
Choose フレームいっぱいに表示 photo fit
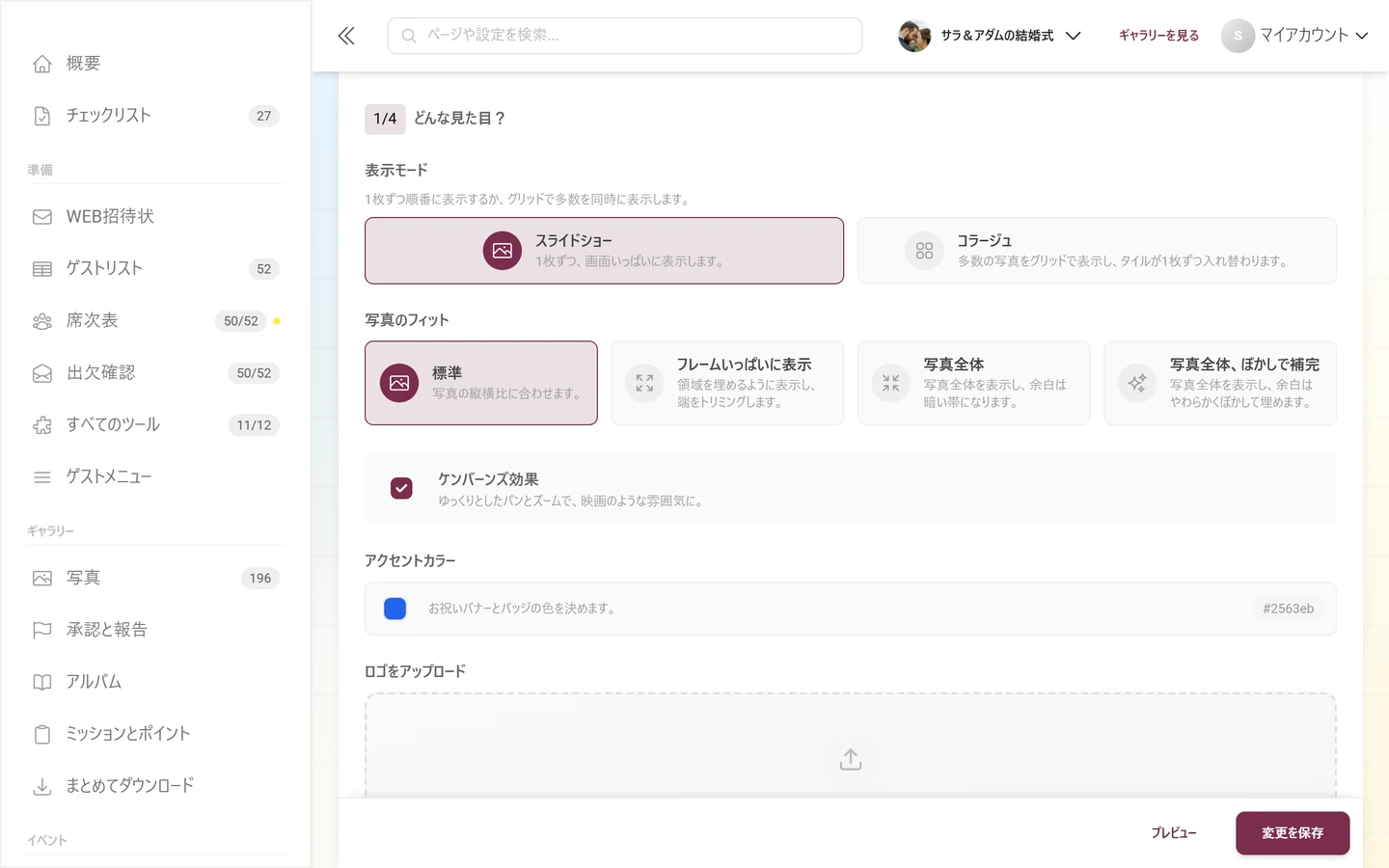[727, 383]
